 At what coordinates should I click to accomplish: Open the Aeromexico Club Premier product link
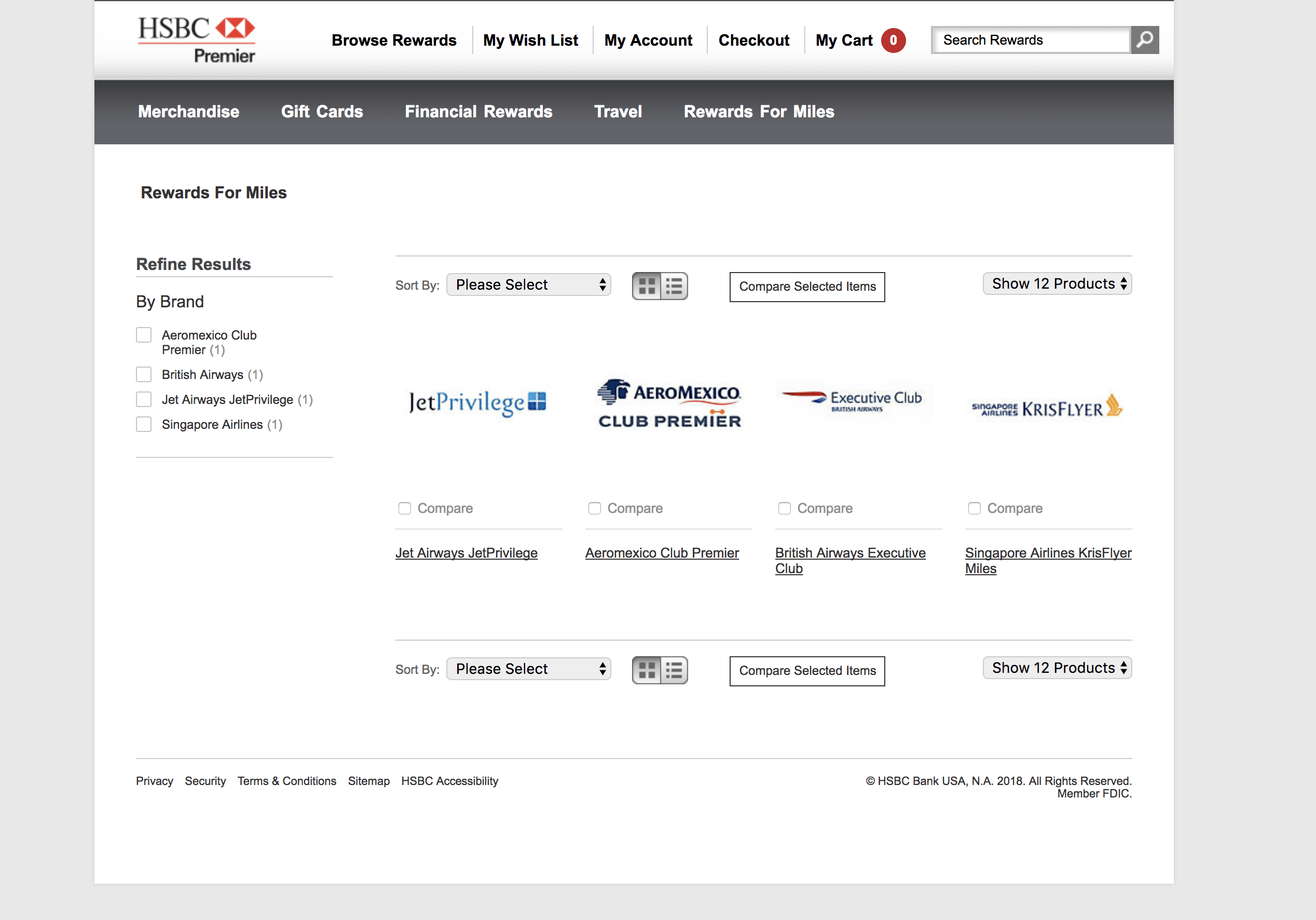[662, 553]
